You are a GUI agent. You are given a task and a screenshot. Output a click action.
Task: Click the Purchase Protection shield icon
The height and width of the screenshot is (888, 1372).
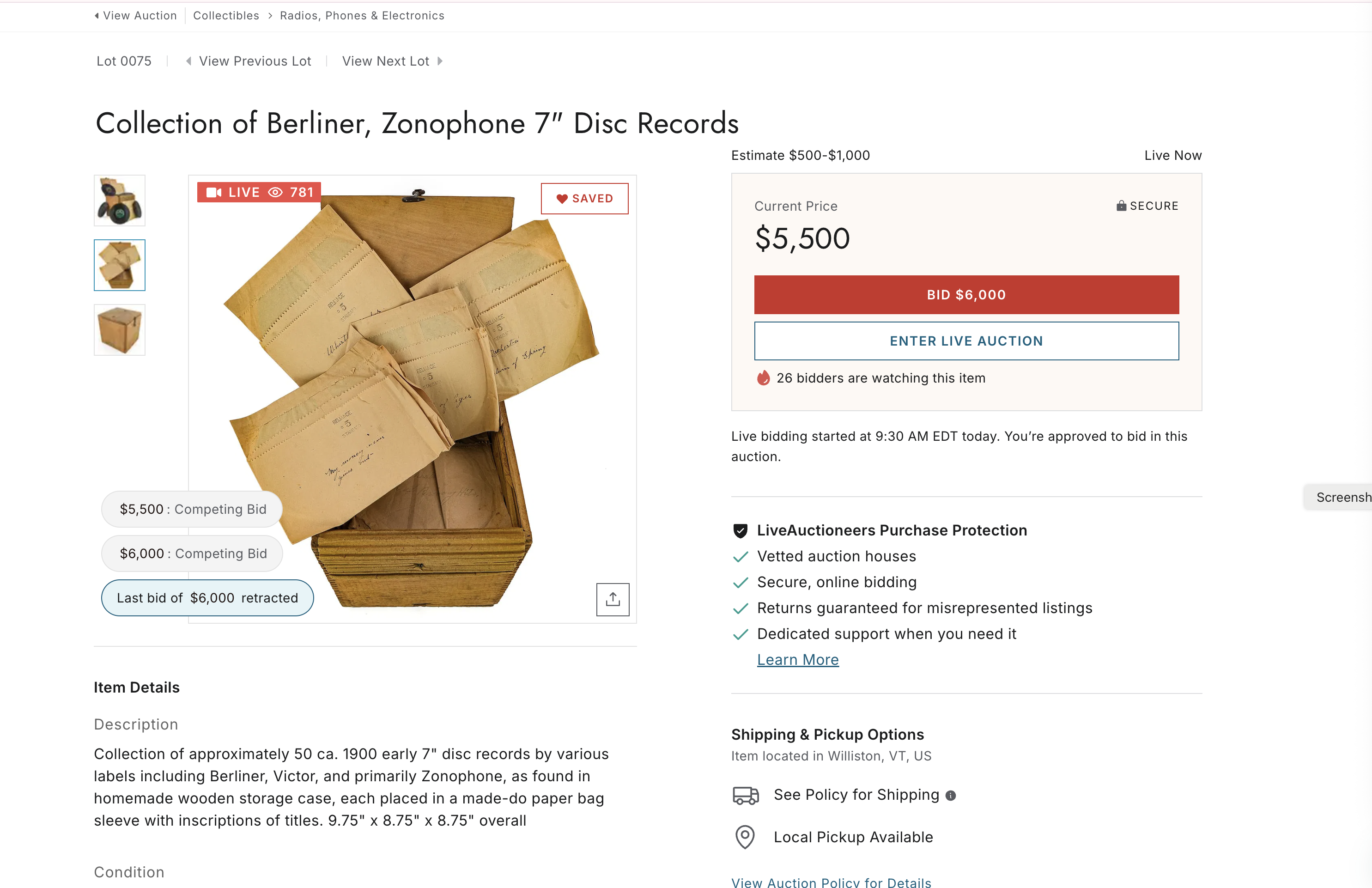coord(740,530)
